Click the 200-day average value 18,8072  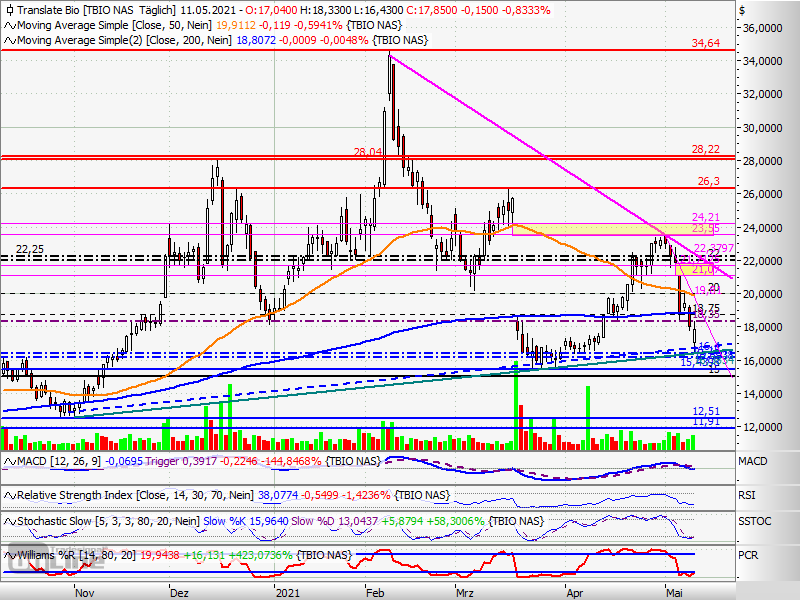pos(256,40)
